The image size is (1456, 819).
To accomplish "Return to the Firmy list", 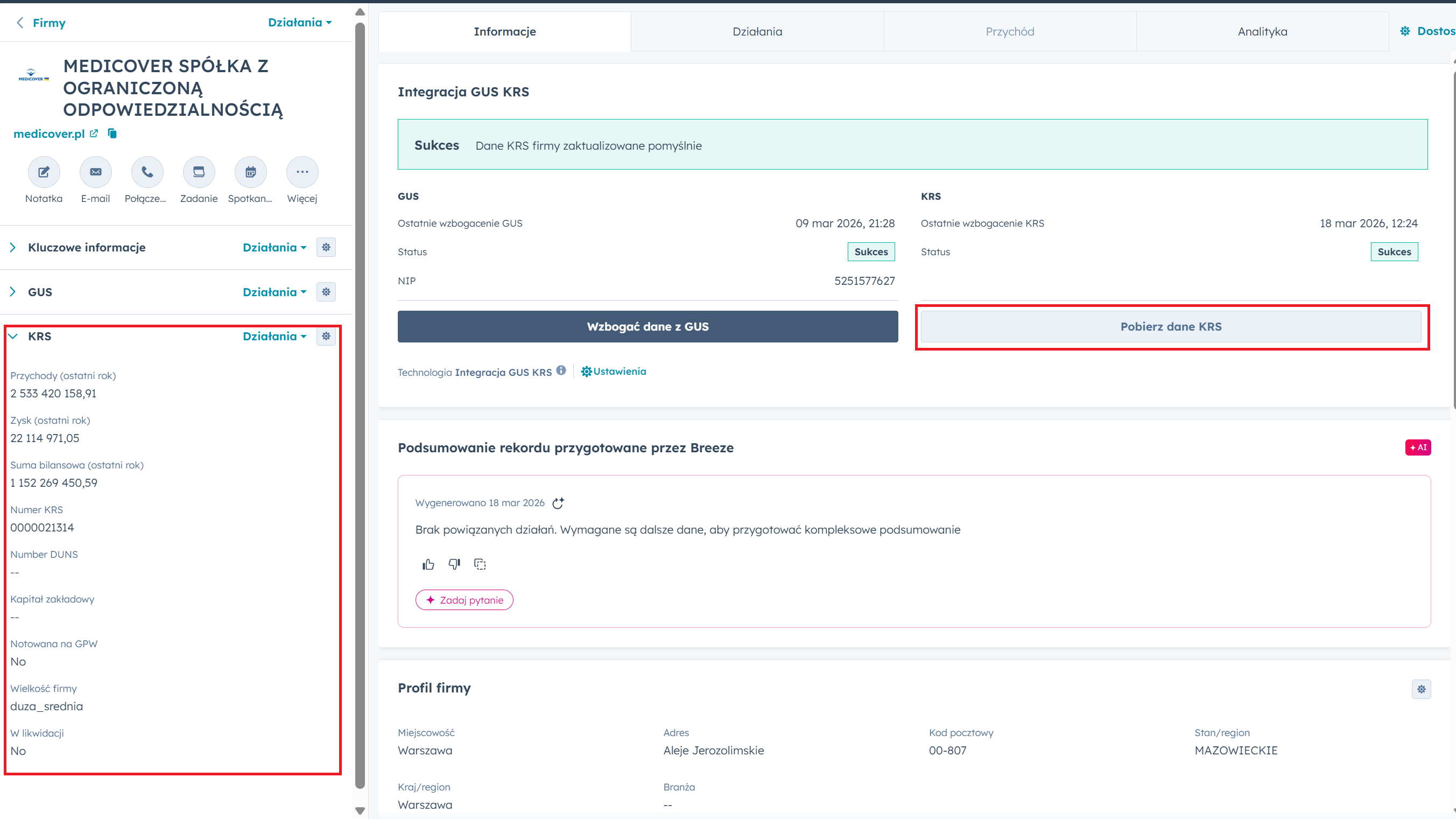I will coord(48,23).
